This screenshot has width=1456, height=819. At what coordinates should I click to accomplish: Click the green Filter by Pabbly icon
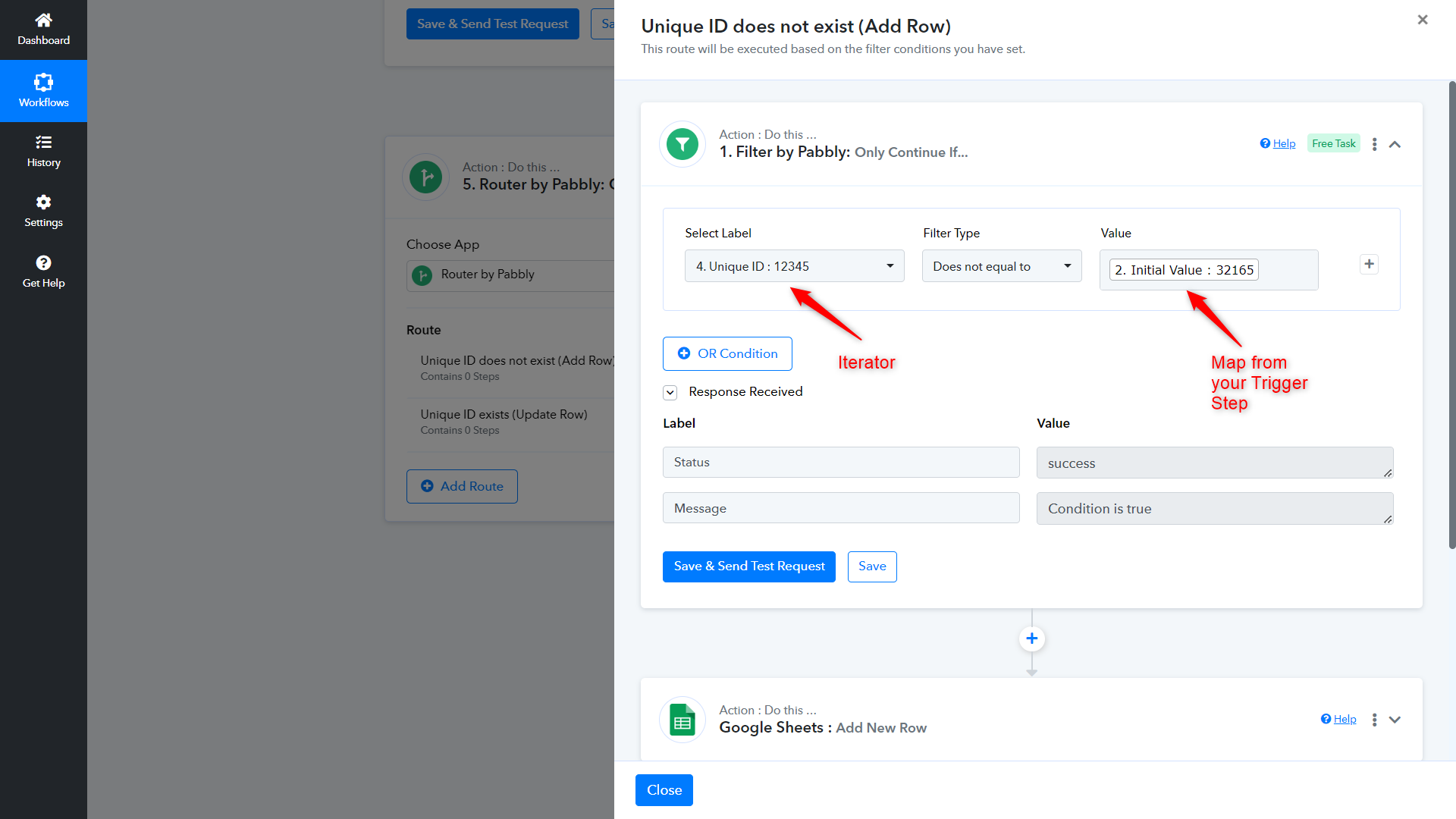point(682,144)
